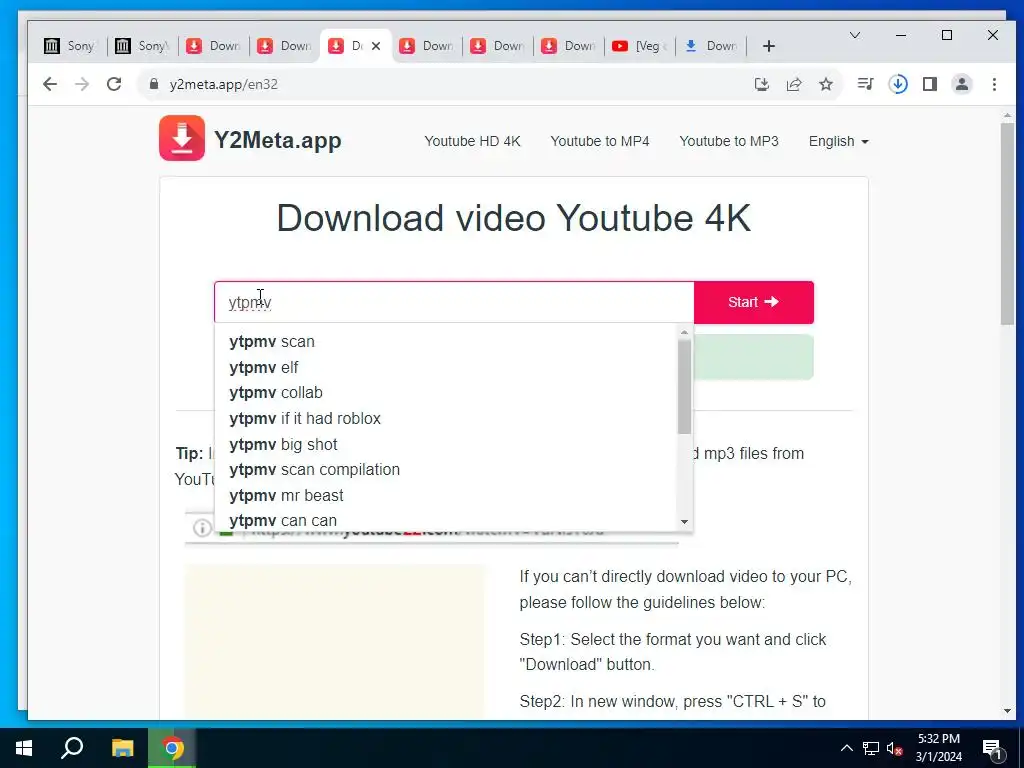Switch to the first Sony tab
This screenshot has width=1024, height=768.
(x=70, y=46)
